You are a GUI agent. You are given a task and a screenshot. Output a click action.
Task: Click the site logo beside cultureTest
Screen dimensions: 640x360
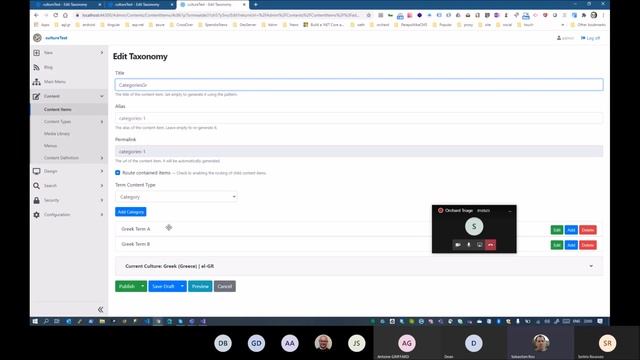click(37, 38)
